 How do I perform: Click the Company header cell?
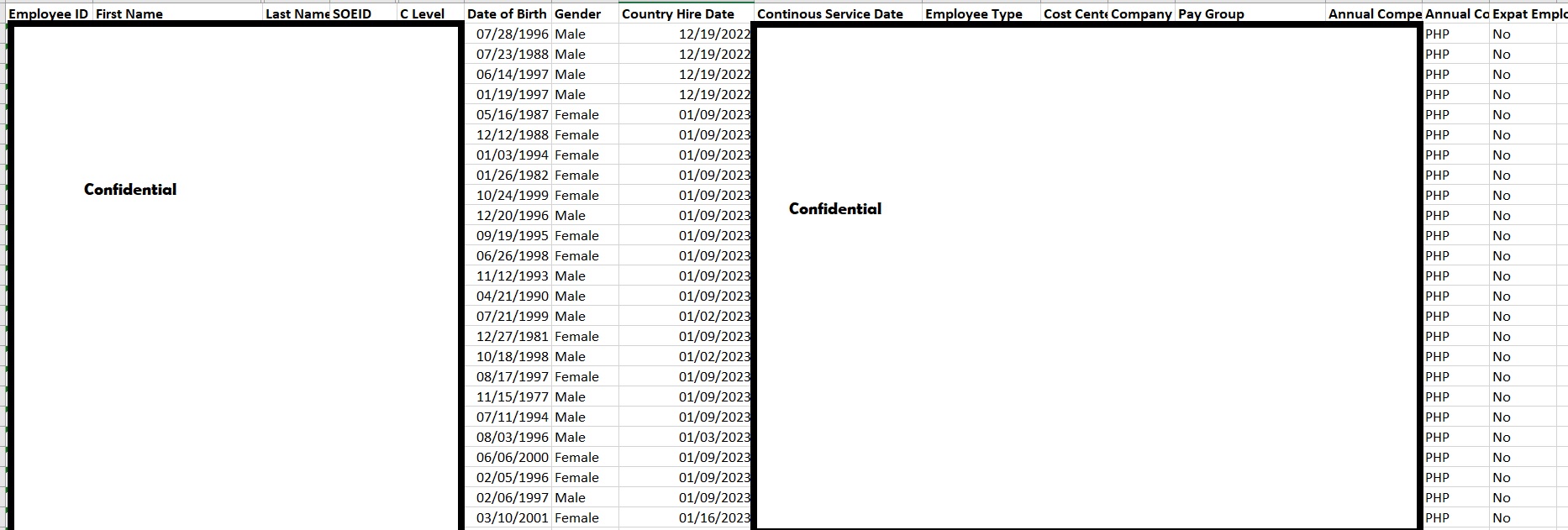tap(1141, 13)
